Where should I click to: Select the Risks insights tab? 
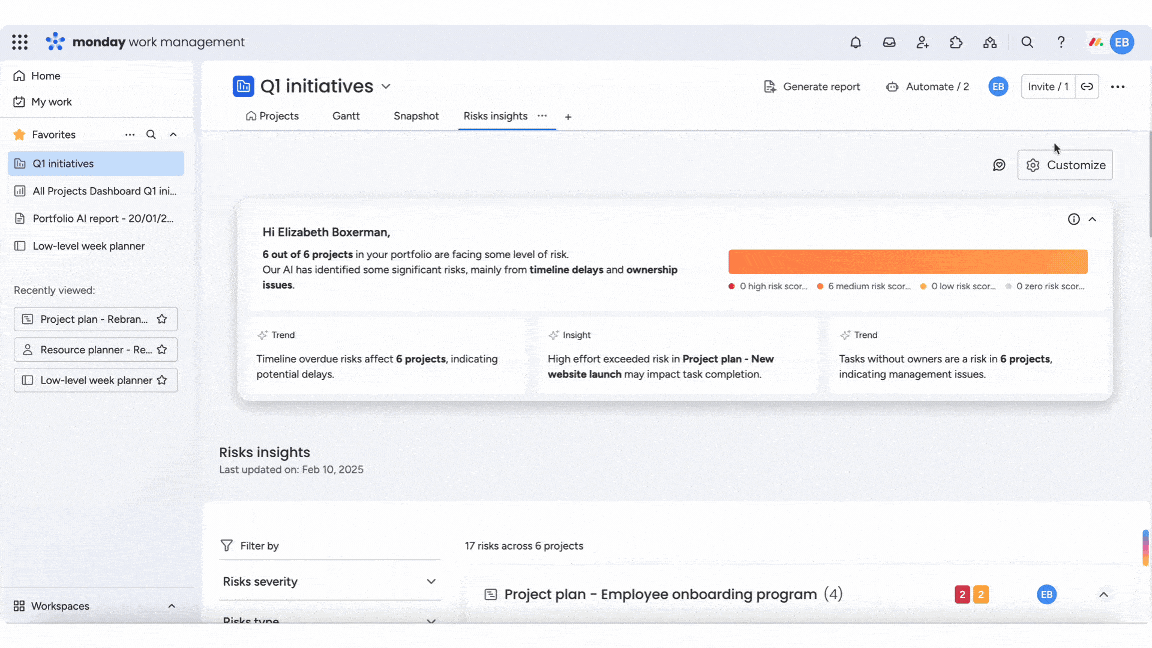pos(495,116)
